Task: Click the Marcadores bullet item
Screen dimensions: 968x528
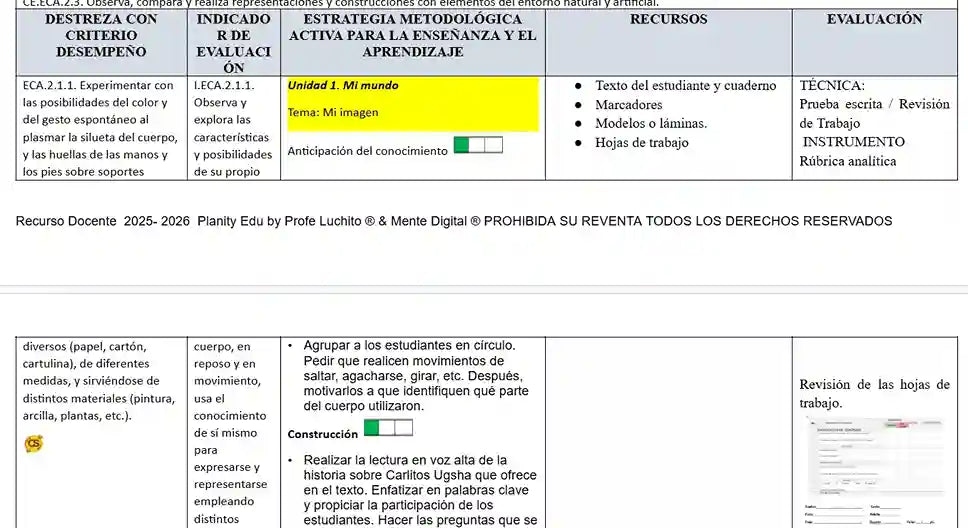Action: [x=628, y=105]
